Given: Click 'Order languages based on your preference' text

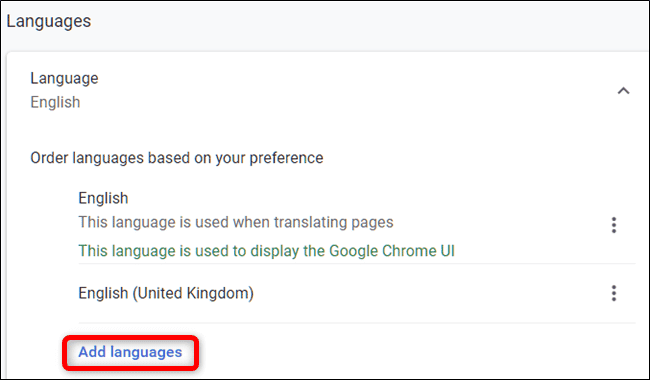Looking at the screenshot, I should [x=177, y=158].
